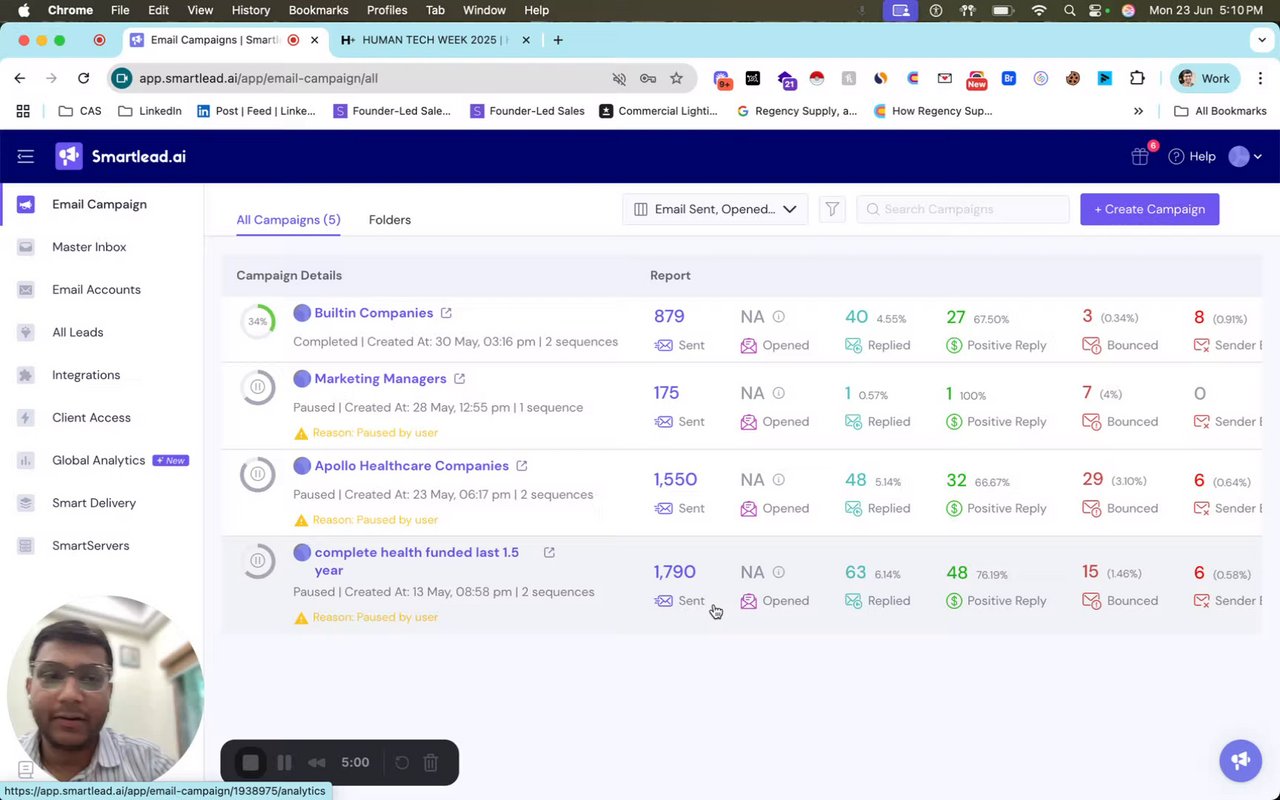
Task: Open Chrome Extensions puzzle icon
Action: [1137, 78]
